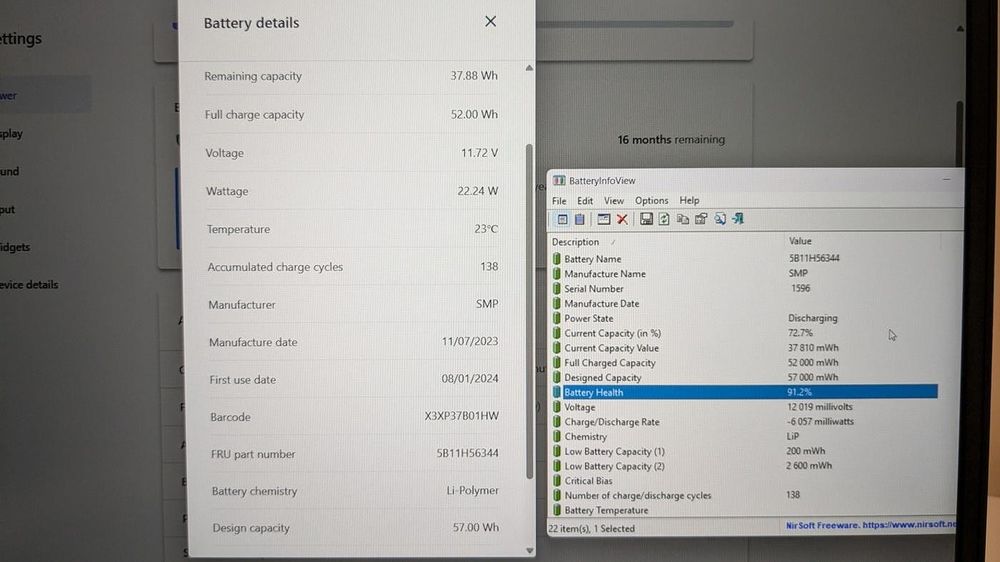
Task: Open the Help menu in BatteryInfoView
Action: pyautogui.click(x=689, y=200)
